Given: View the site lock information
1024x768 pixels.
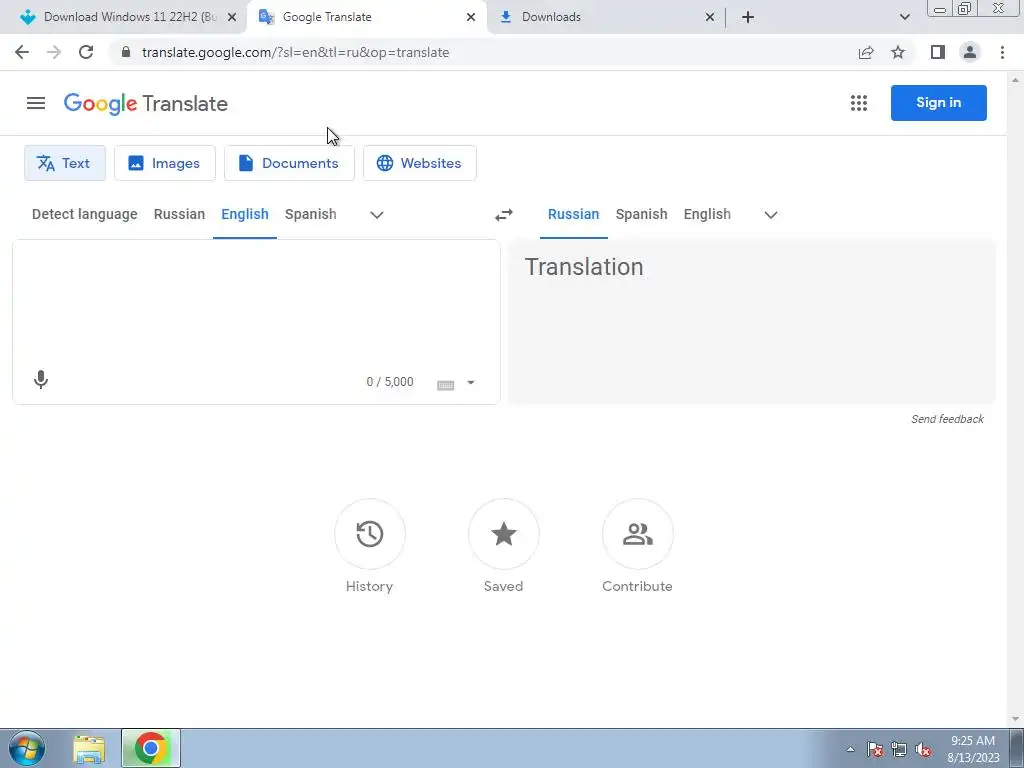Looking at the screenshot, I should pos(126,52).
